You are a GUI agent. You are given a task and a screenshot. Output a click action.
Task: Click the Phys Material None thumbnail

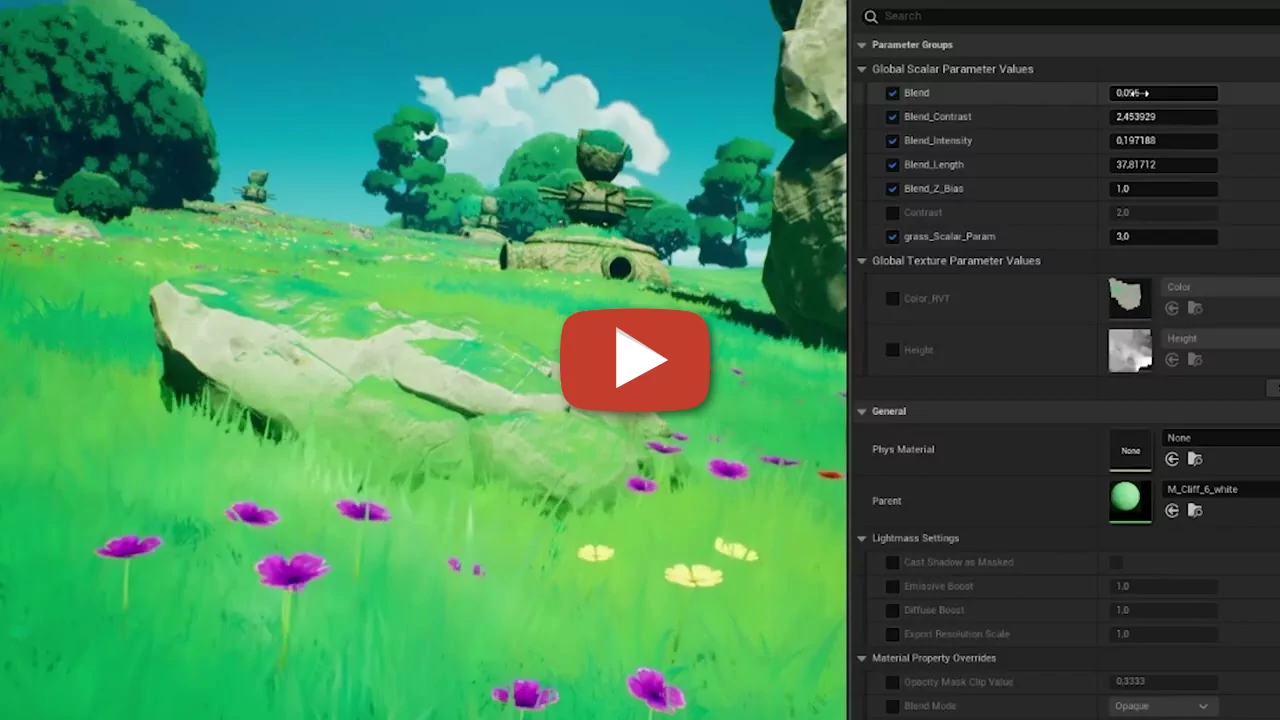[1130, 450]
